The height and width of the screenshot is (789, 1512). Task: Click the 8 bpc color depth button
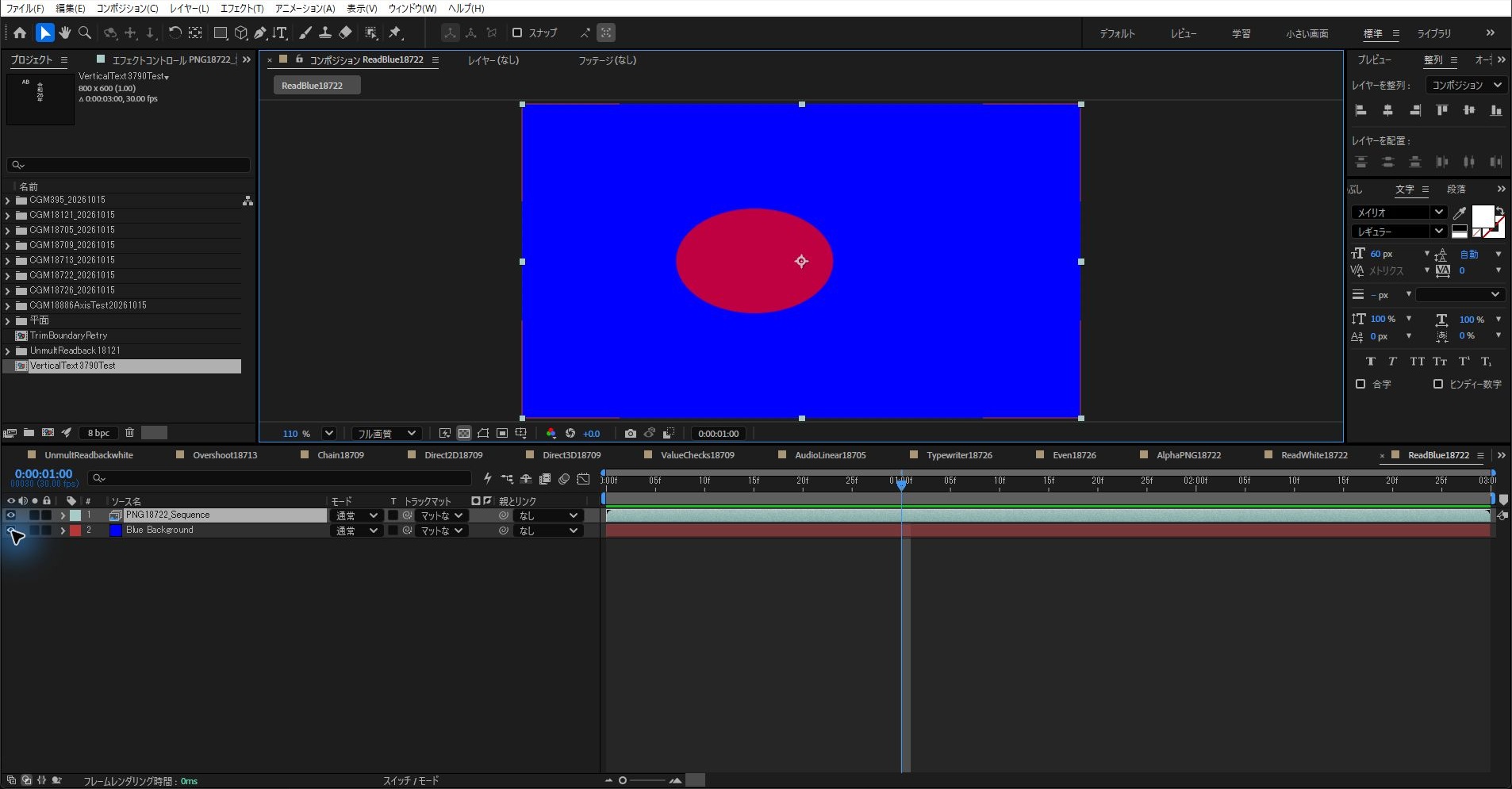(98, 433)
